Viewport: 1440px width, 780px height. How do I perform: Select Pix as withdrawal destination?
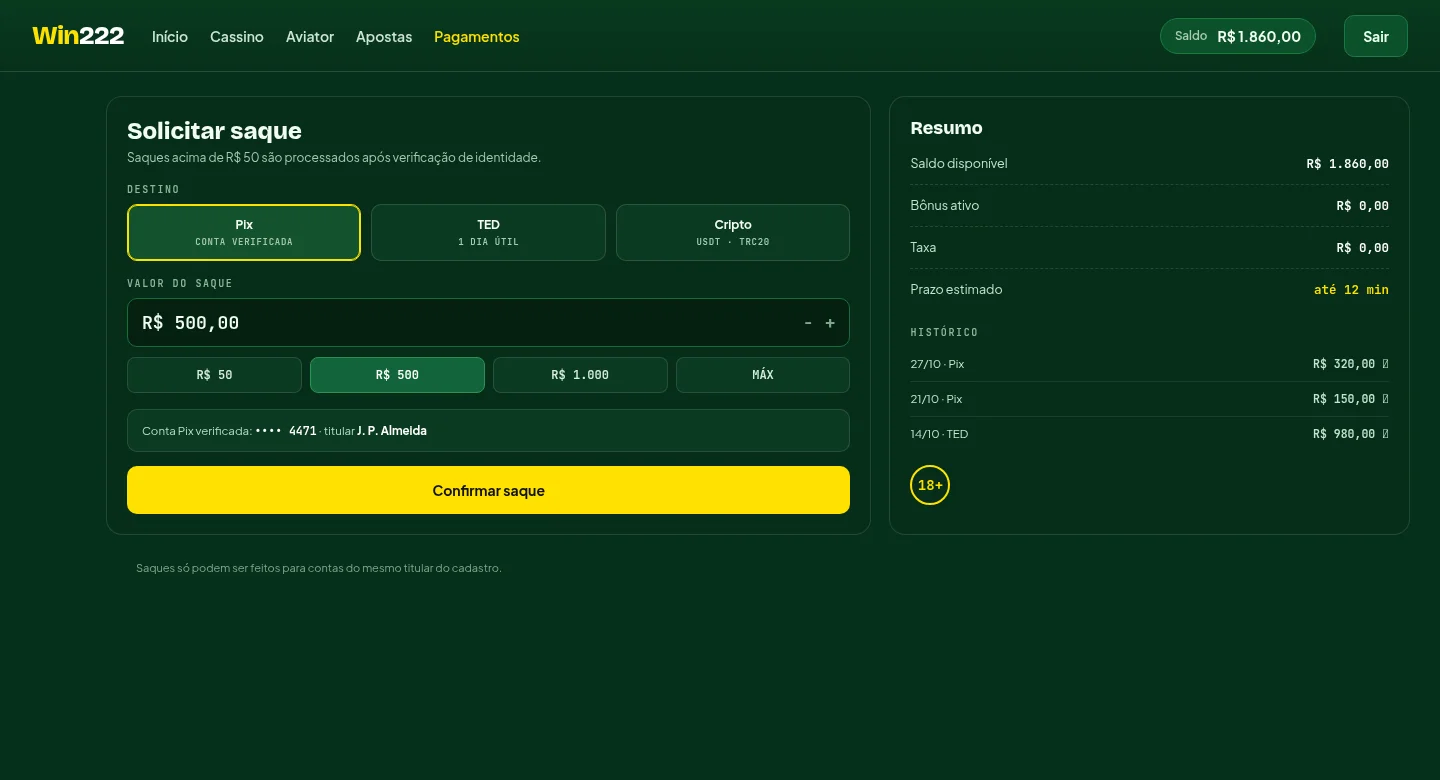click(244, 232)
